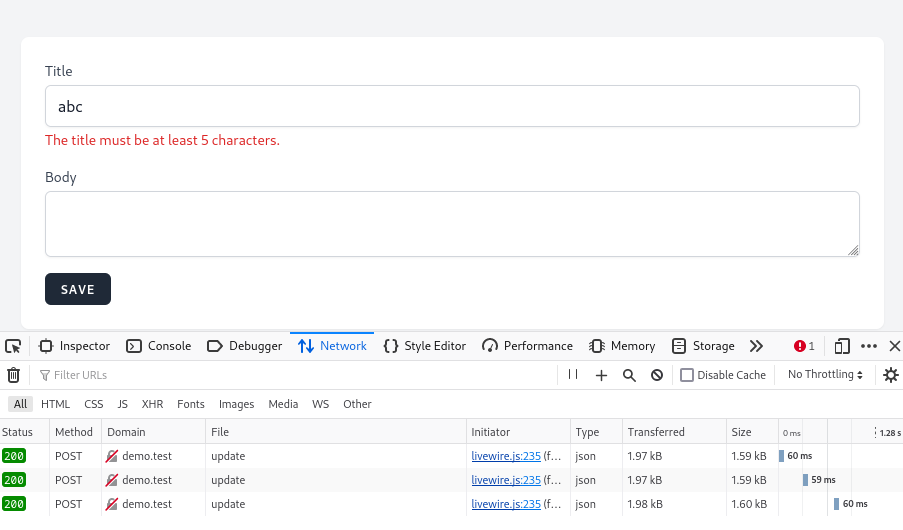Open request blocking icon
Screen dimensions: 903x530
pyautogui.click(x=657, y=376)
